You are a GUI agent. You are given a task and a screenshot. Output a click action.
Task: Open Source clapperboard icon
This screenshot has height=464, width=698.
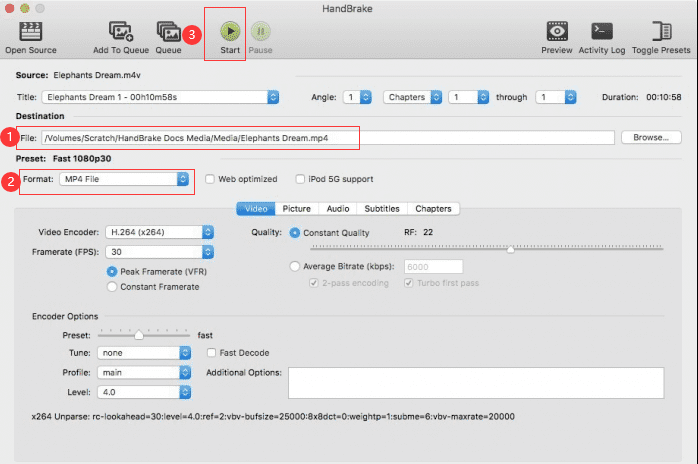31,31
